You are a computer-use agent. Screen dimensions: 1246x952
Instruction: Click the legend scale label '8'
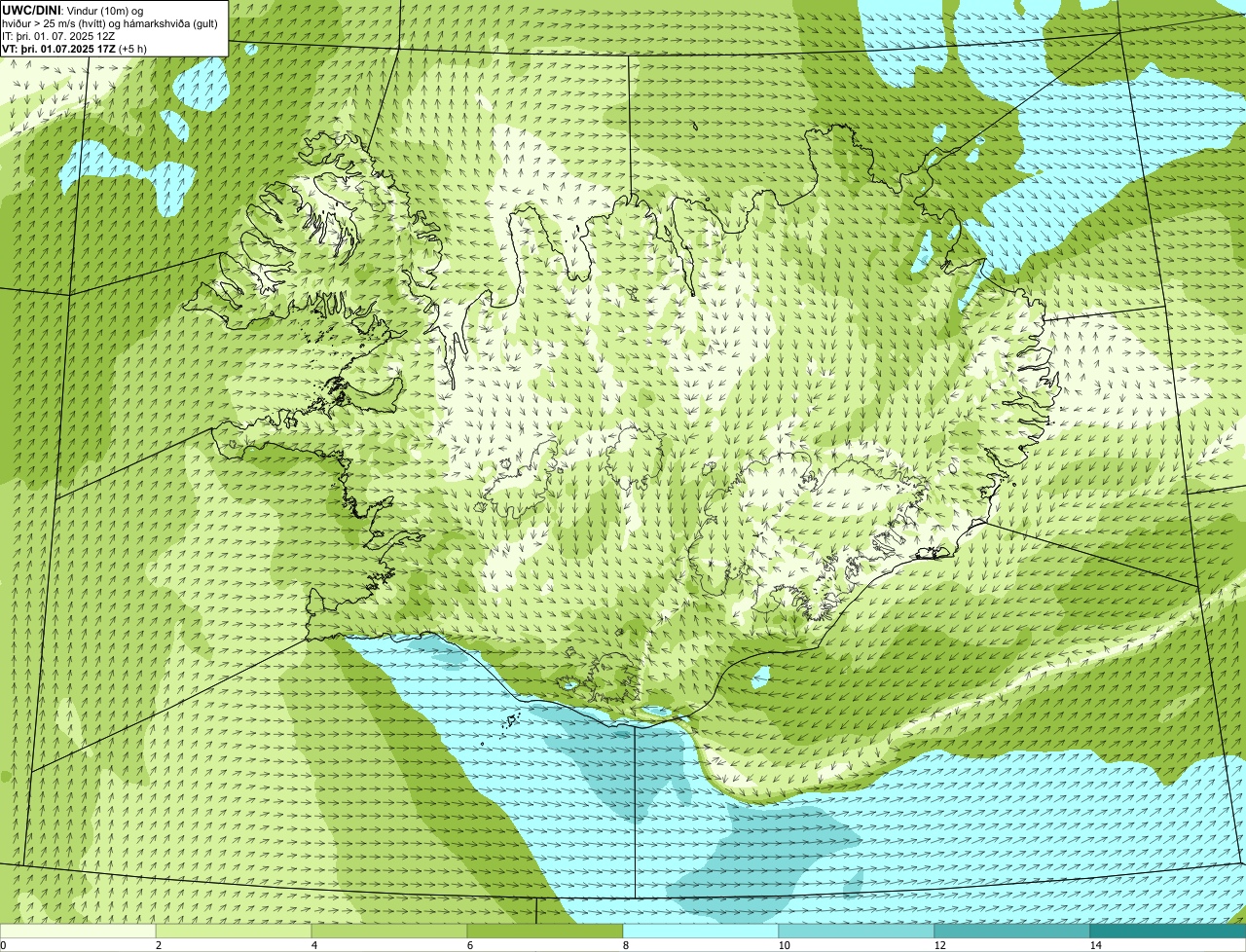coord(625,945)
